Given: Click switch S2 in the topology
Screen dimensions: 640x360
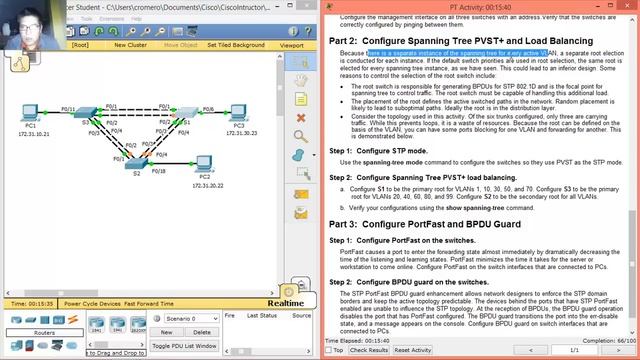Looking at the screenshot, I should tap(136, 164).
